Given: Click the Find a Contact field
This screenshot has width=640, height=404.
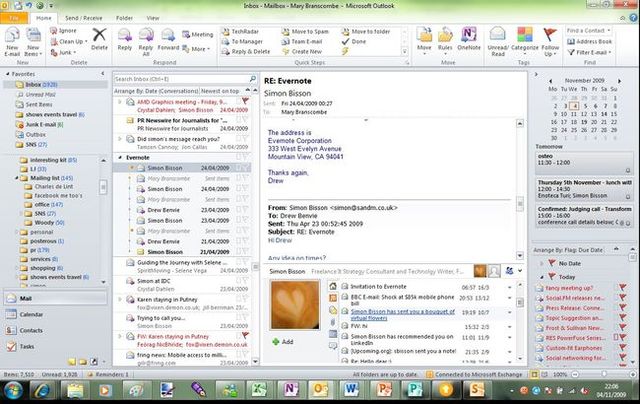Looking at the screenshot, I should pos(587,31).
